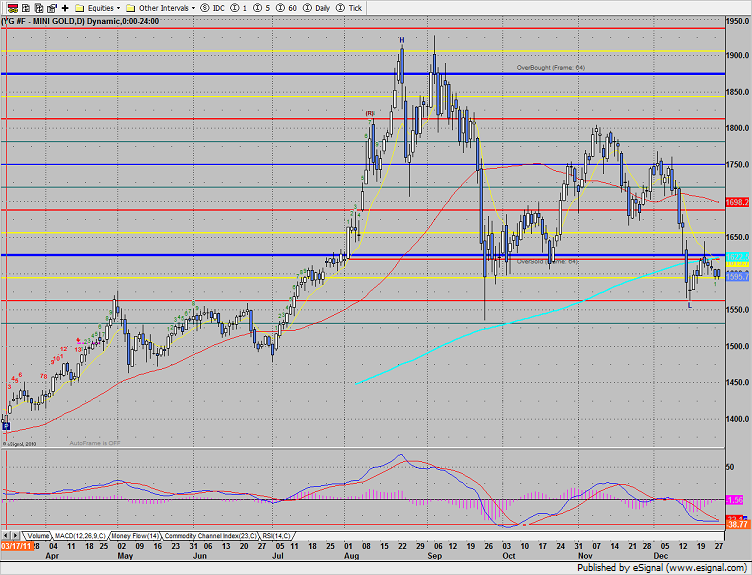This screenshot has height=575, width=752.
Task: Click the blue L low marker on chart
Action: click(x=690, y=305)
